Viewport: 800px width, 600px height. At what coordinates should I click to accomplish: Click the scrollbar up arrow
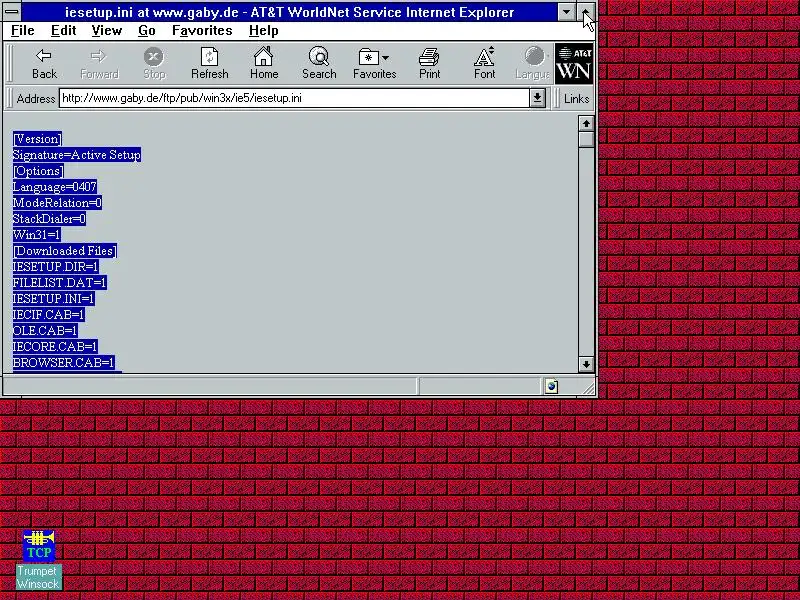(586, 123)
